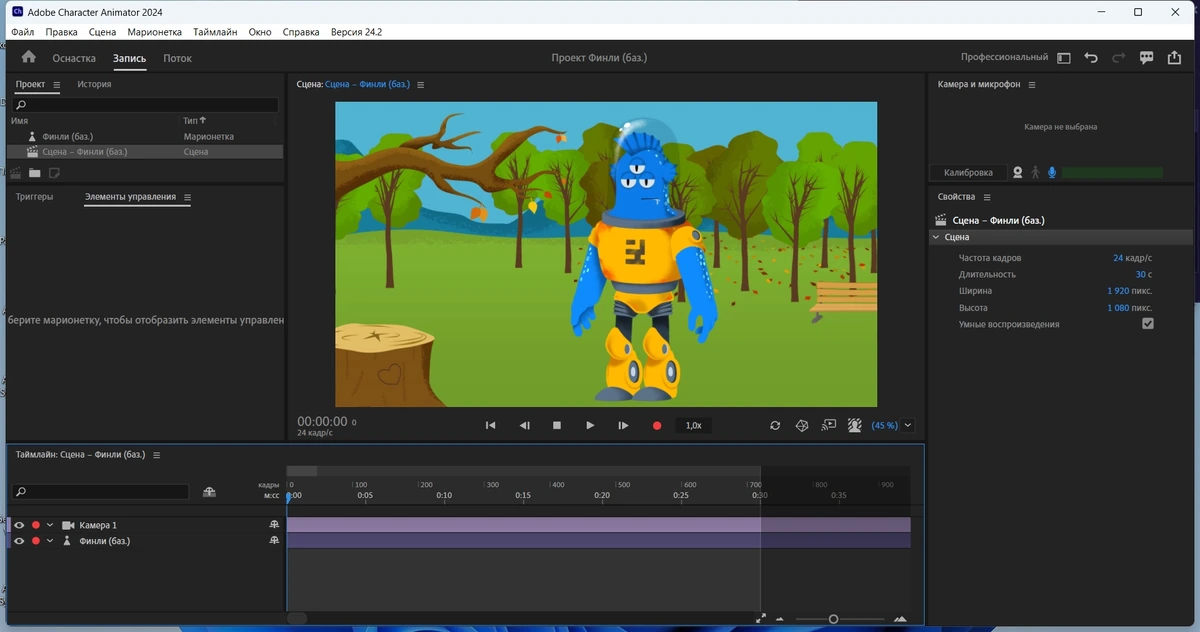The width and height of the screenshot is (1200, 632).
Task: Open the Марионетка menu
Action: click(155, 32)
